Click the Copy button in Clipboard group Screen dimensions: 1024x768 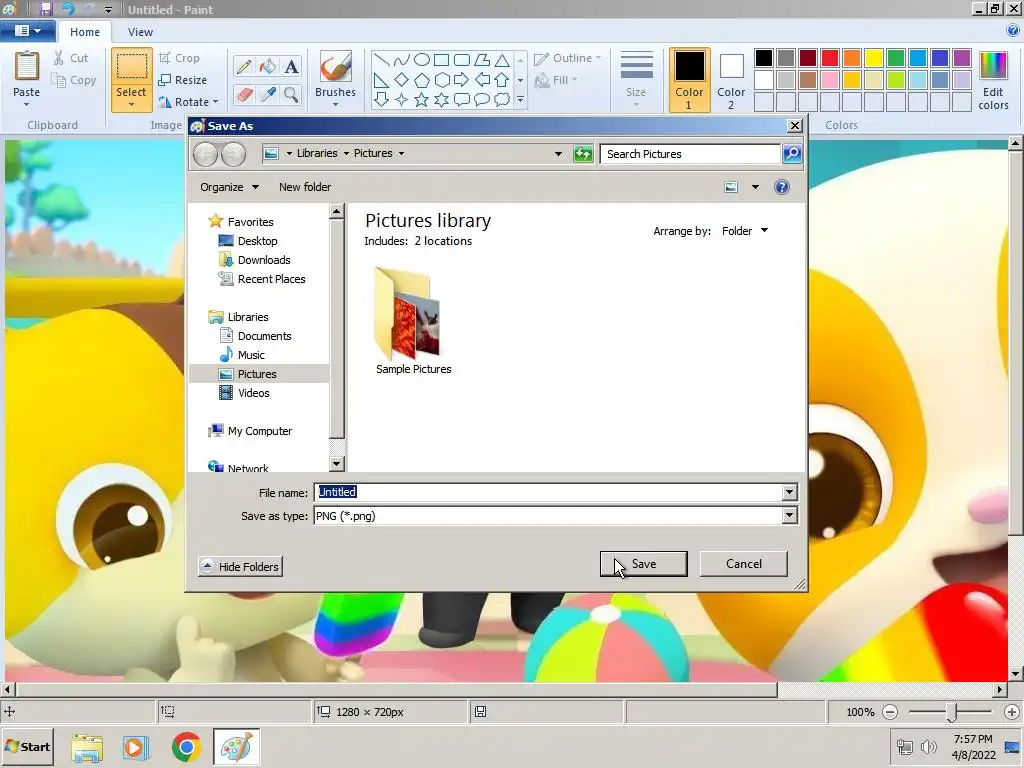(74, 80)
